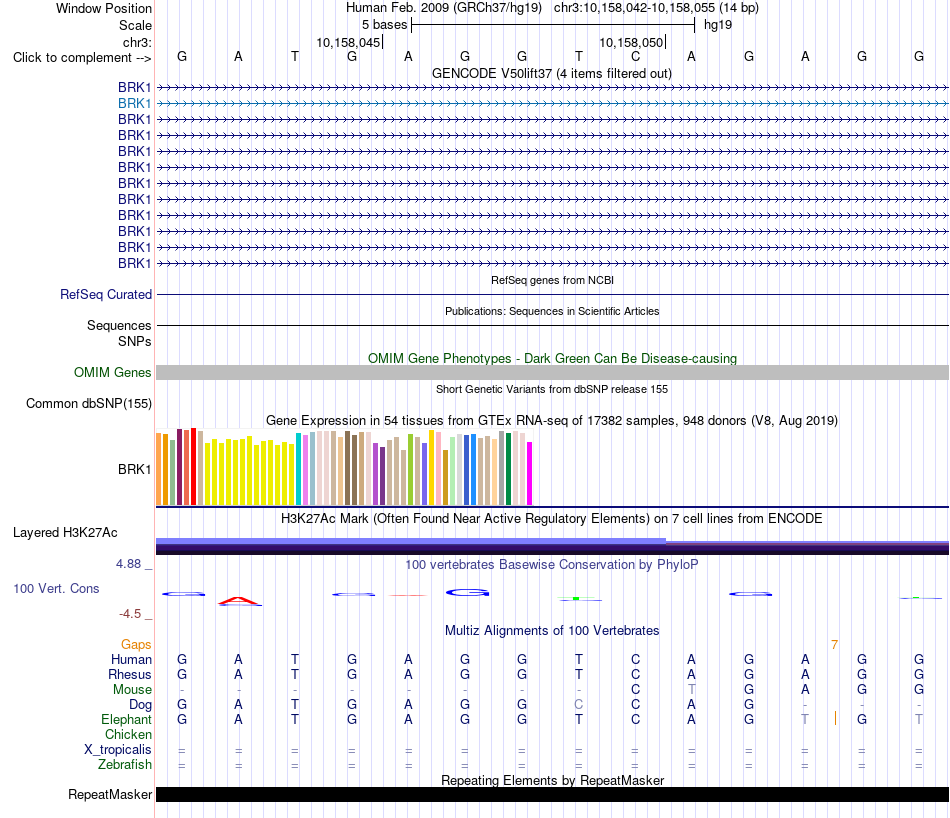Click the gray OMIM Genes item bar

point(552,373)
